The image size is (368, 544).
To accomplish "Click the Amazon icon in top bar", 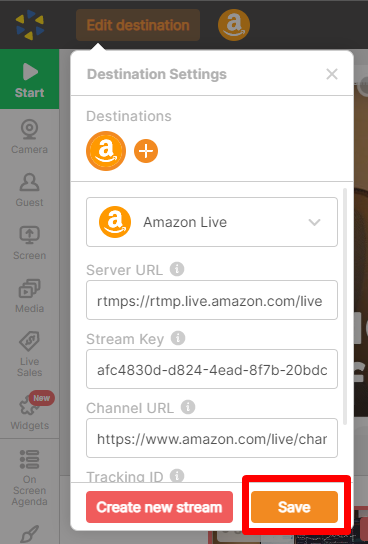I will 234,25.
